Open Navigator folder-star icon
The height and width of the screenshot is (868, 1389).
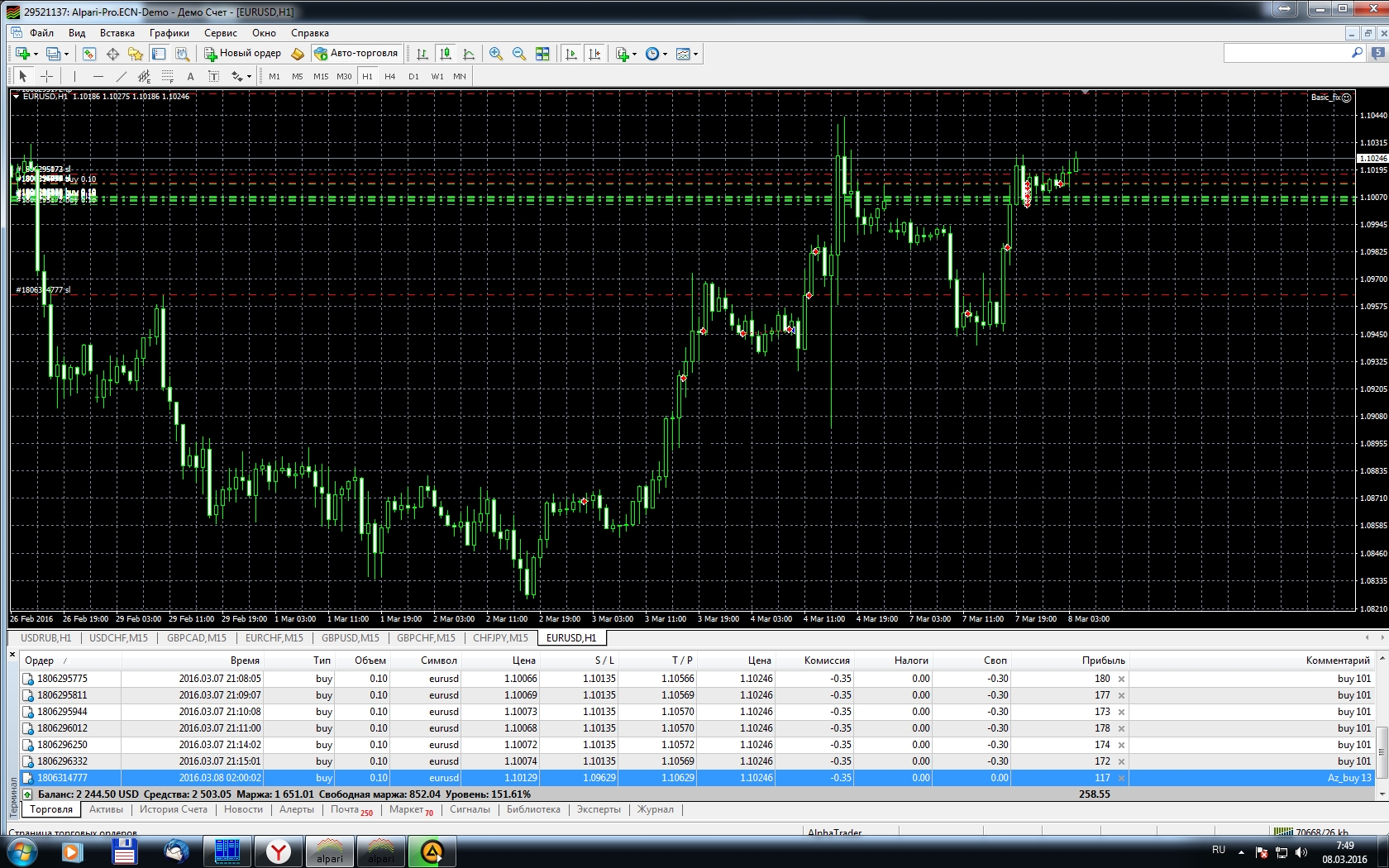[x=136, y=54]
